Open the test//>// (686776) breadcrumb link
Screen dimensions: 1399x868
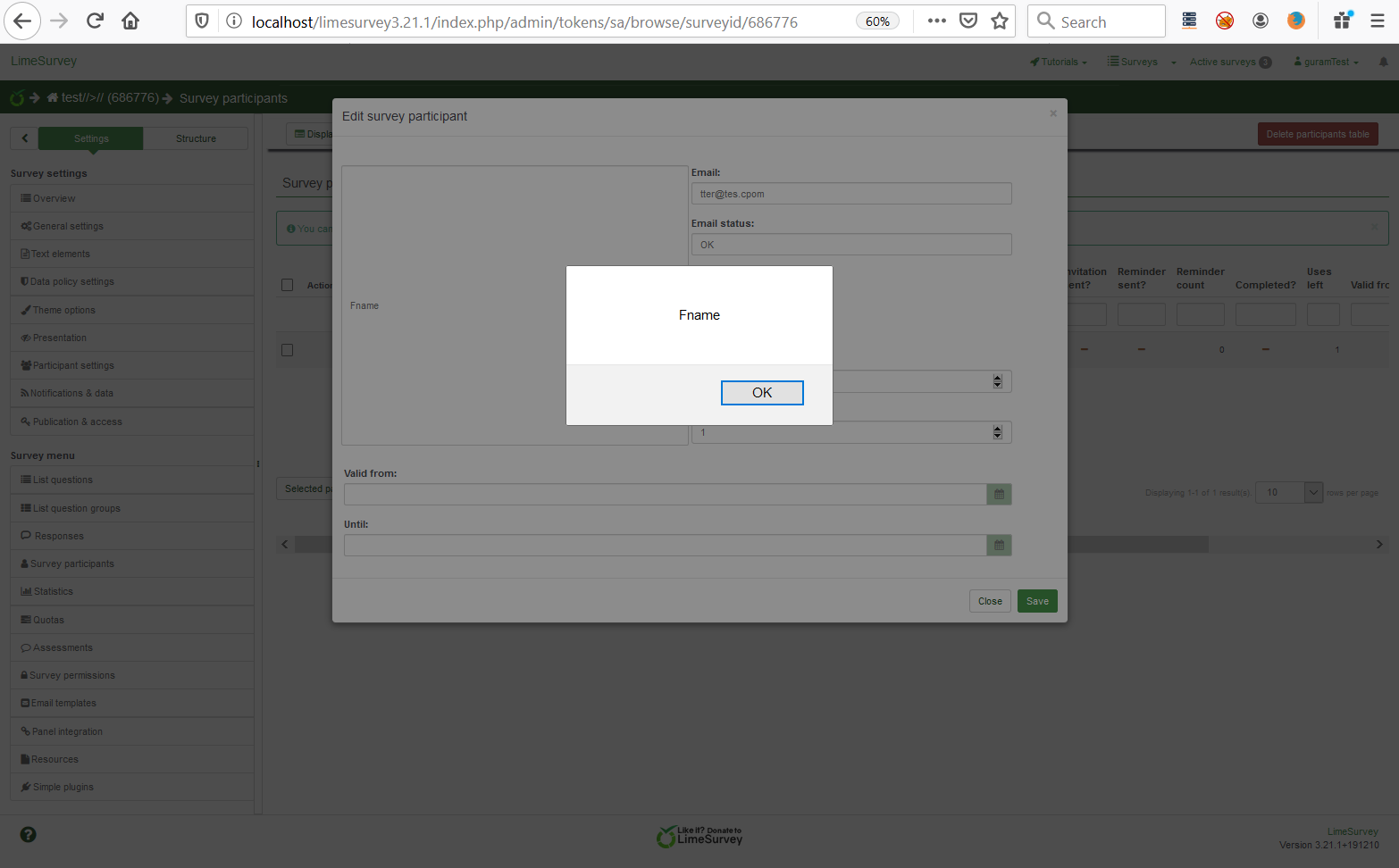[x=103, y=97]
